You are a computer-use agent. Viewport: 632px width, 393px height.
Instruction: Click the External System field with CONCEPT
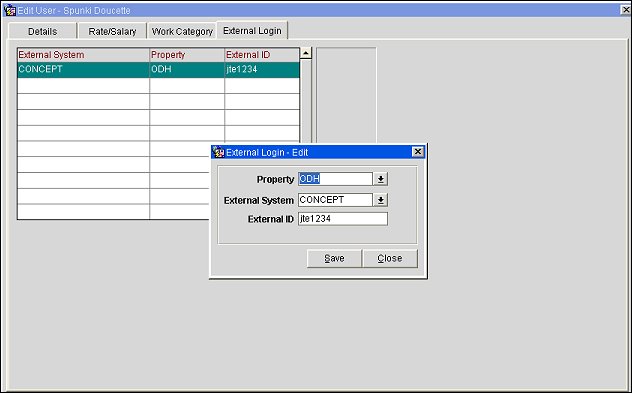[335, 200]
